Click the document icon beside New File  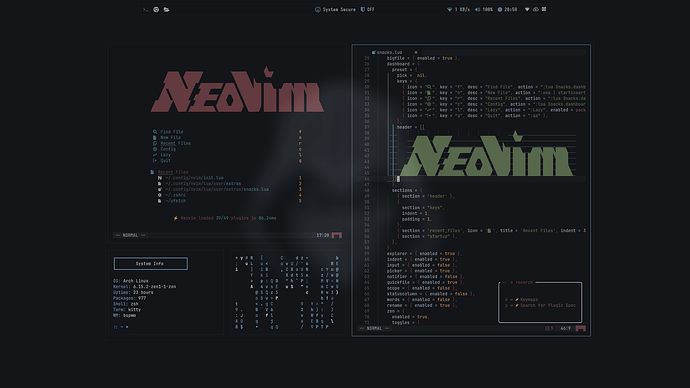coord(155,137)
